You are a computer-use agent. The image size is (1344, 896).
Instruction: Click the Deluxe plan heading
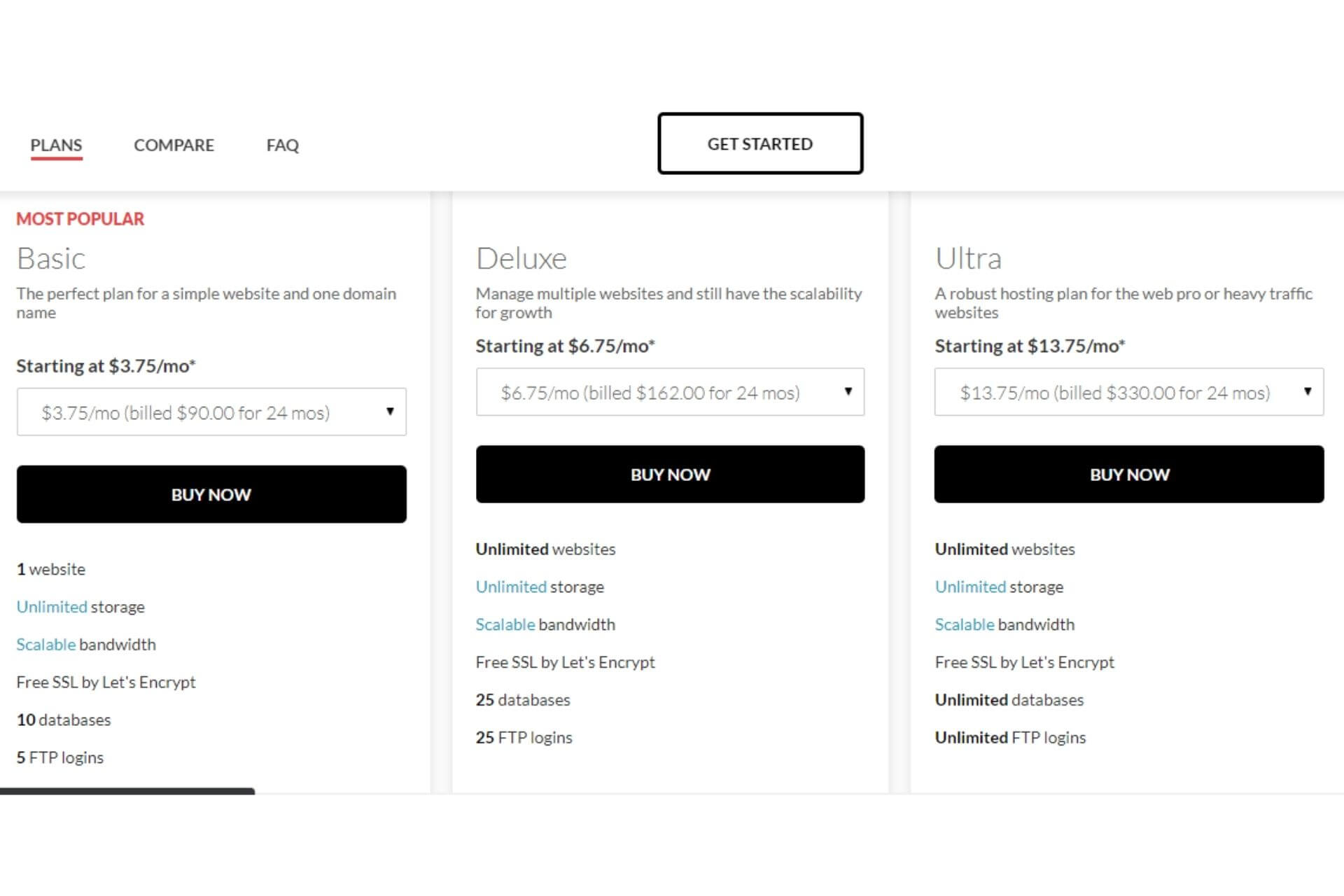click(x=521, y=258)
